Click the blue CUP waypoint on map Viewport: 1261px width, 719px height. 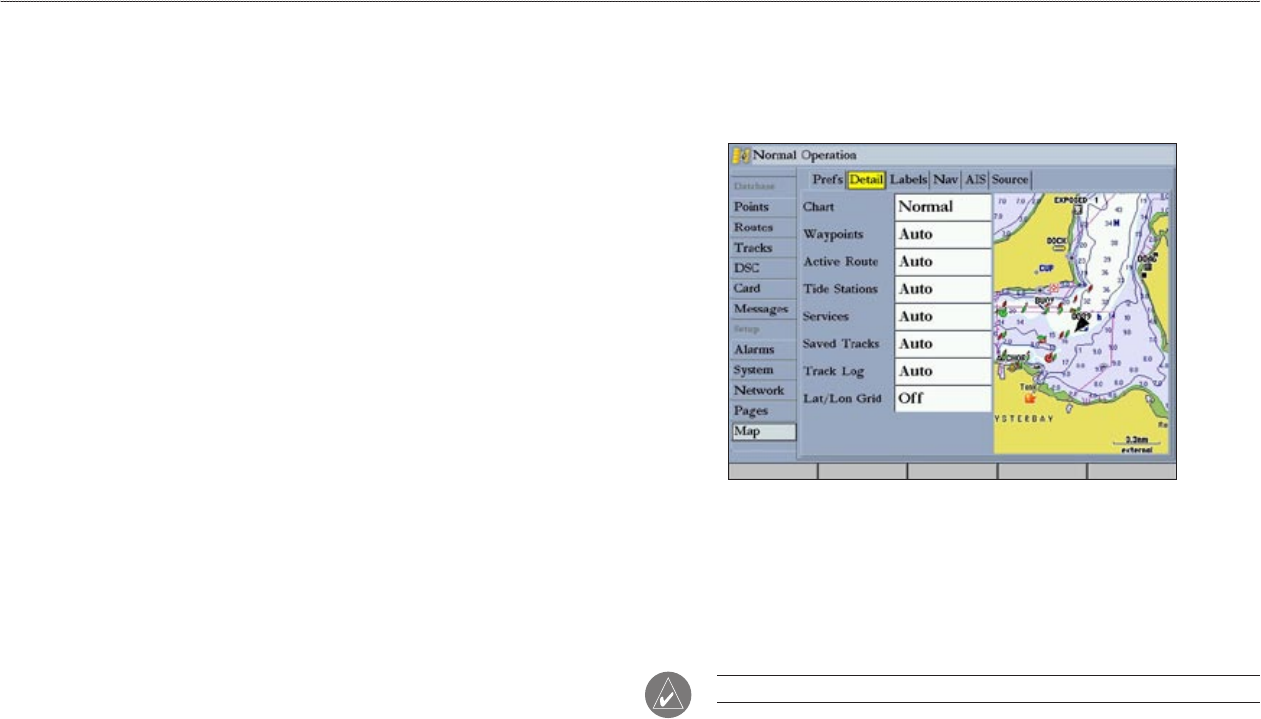tap(1046, 268)
